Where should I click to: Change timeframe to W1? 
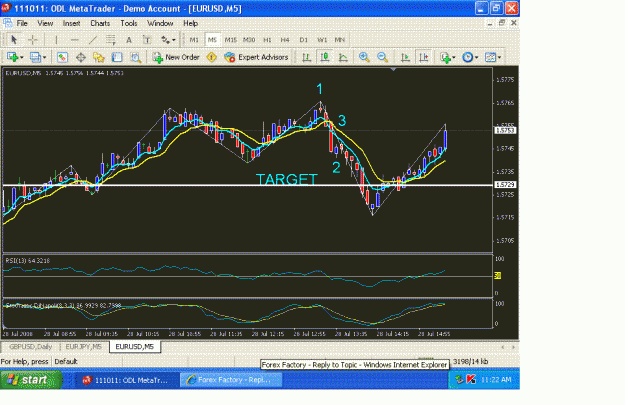(322, 39)
